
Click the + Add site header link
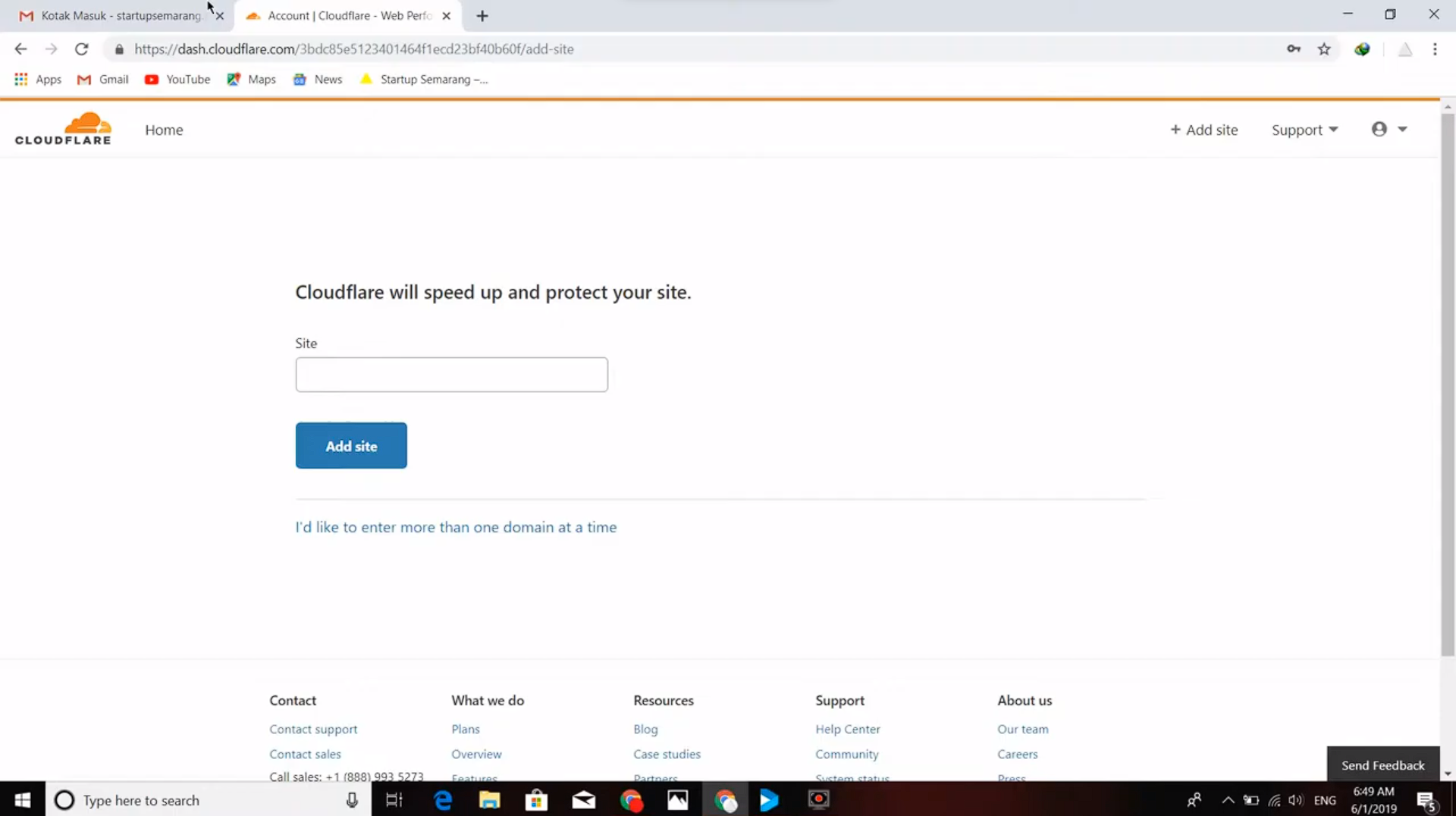[1203, 130]
